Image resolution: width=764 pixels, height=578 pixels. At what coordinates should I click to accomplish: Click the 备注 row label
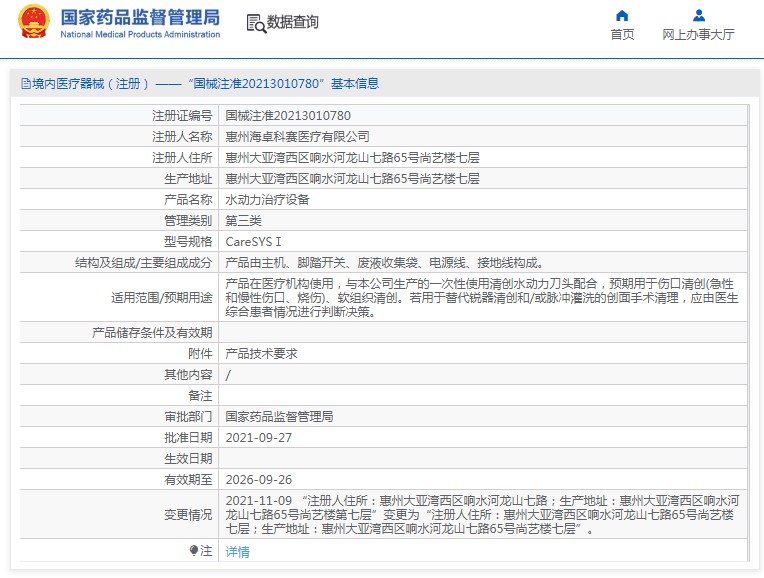[200, 395]
